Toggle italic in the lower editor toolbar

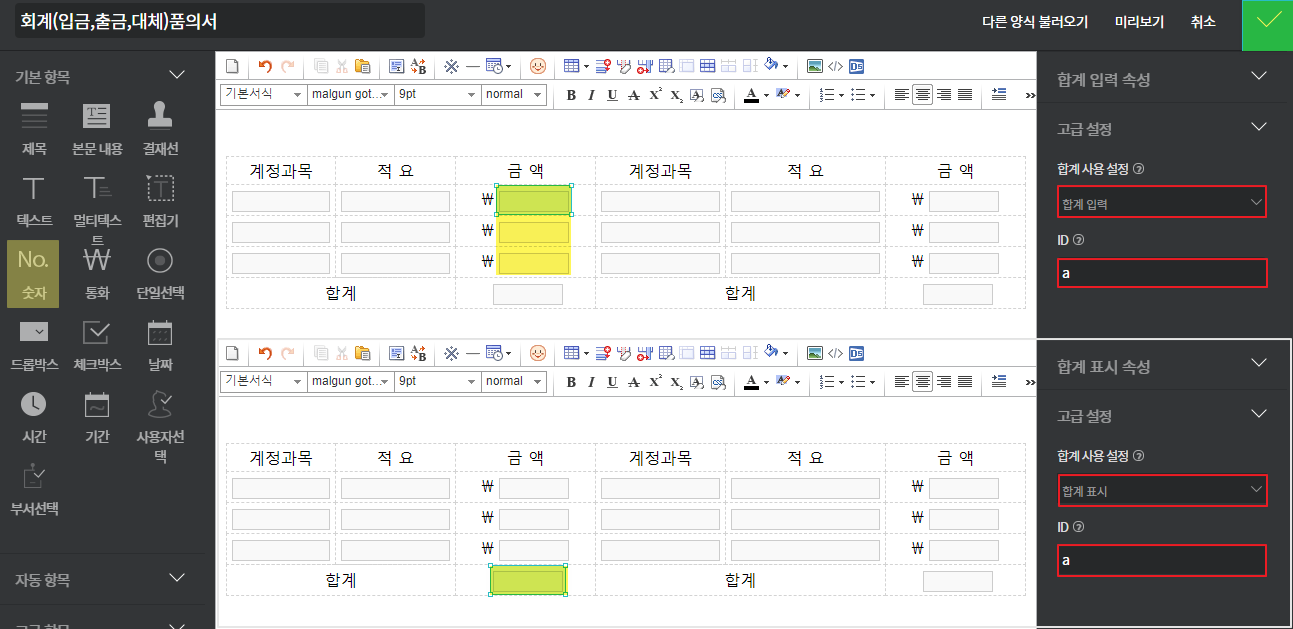[x=590, y=382]
